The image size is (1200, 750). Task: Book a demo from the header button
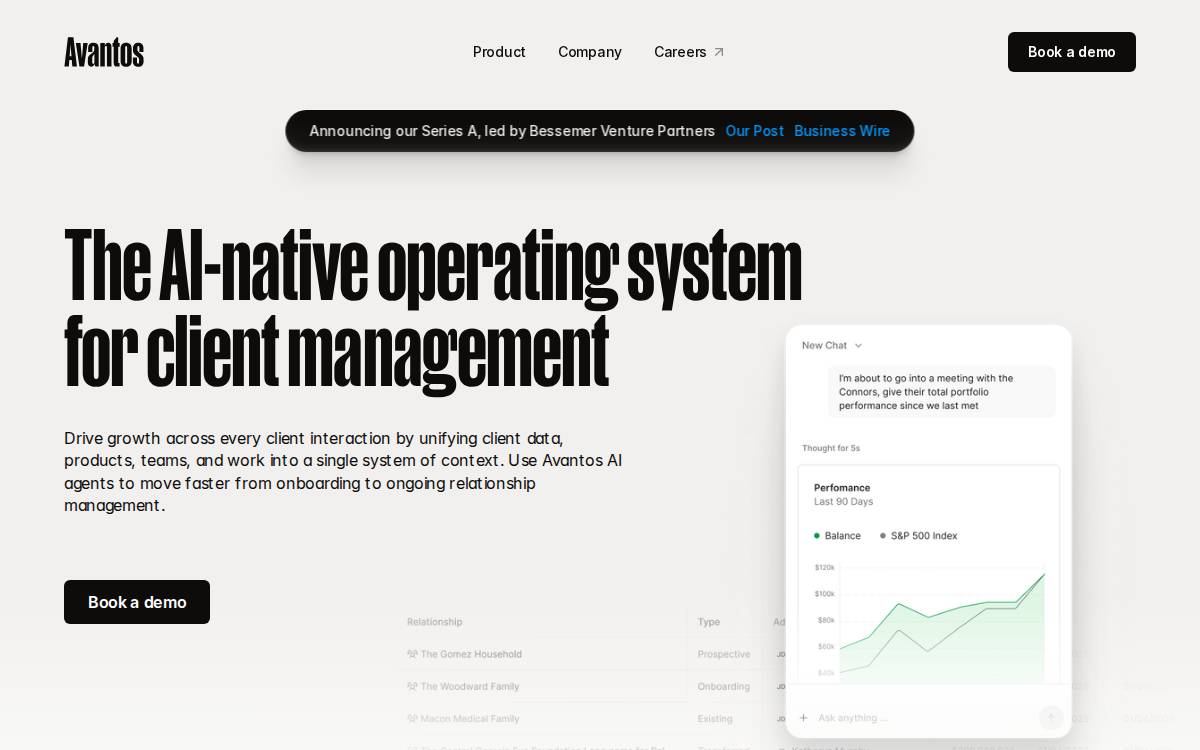pos(1072,52)
